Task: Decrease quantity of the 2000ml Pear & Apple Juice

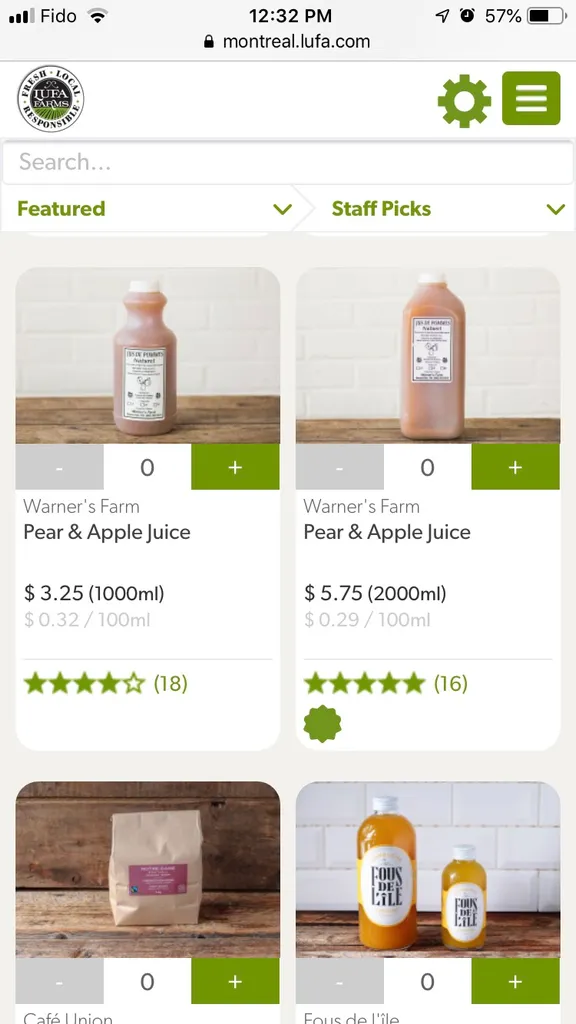Action: [339, 467]
